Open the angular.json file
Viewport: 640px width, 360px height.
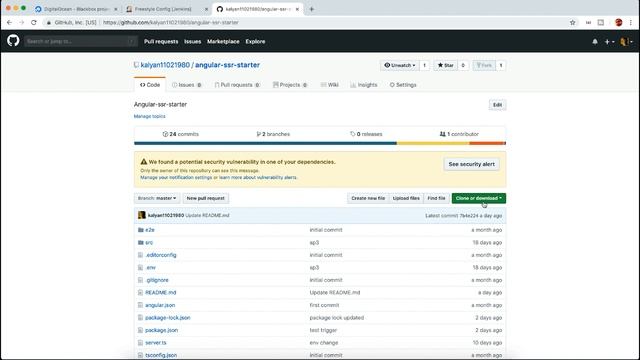click(x=160, y=305)
